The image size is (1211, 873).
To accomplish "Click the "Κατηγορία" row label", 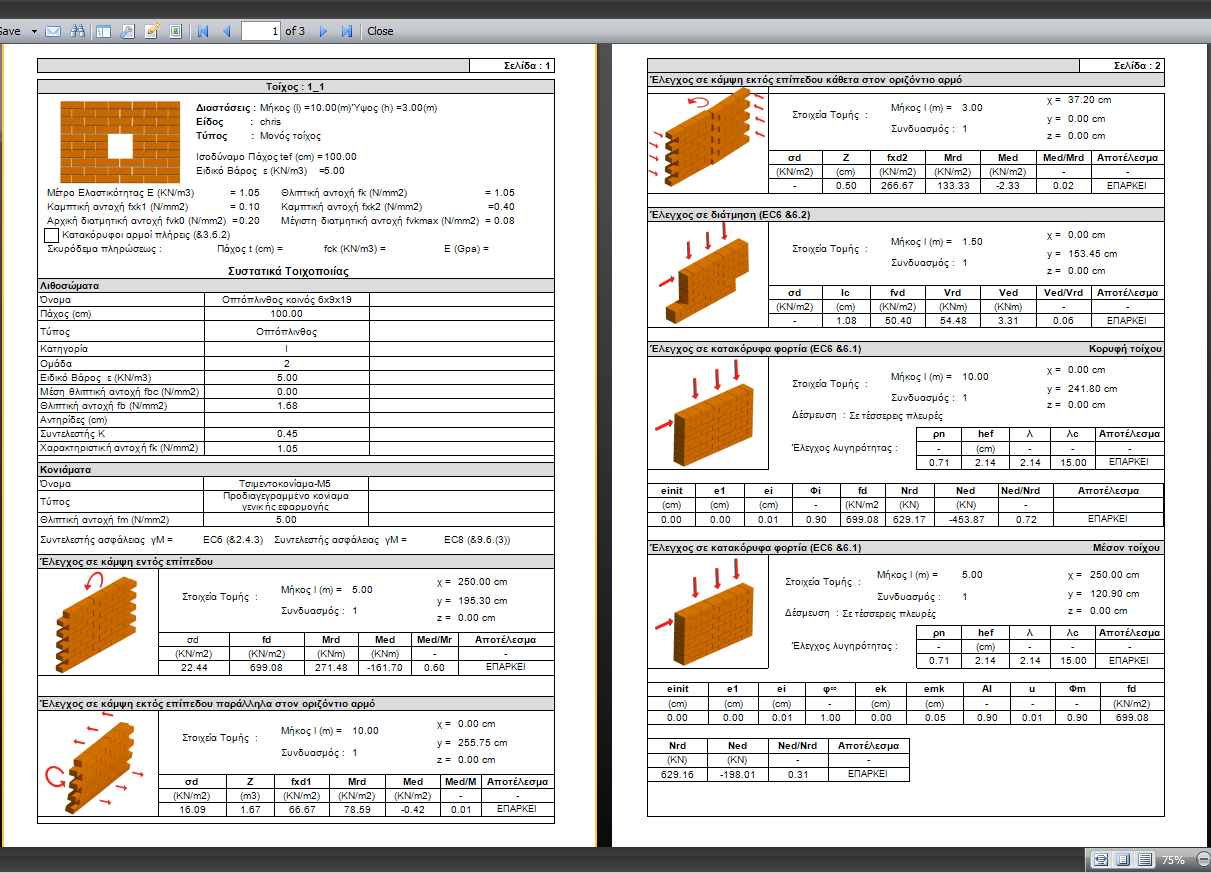I will tap(62, 348).
